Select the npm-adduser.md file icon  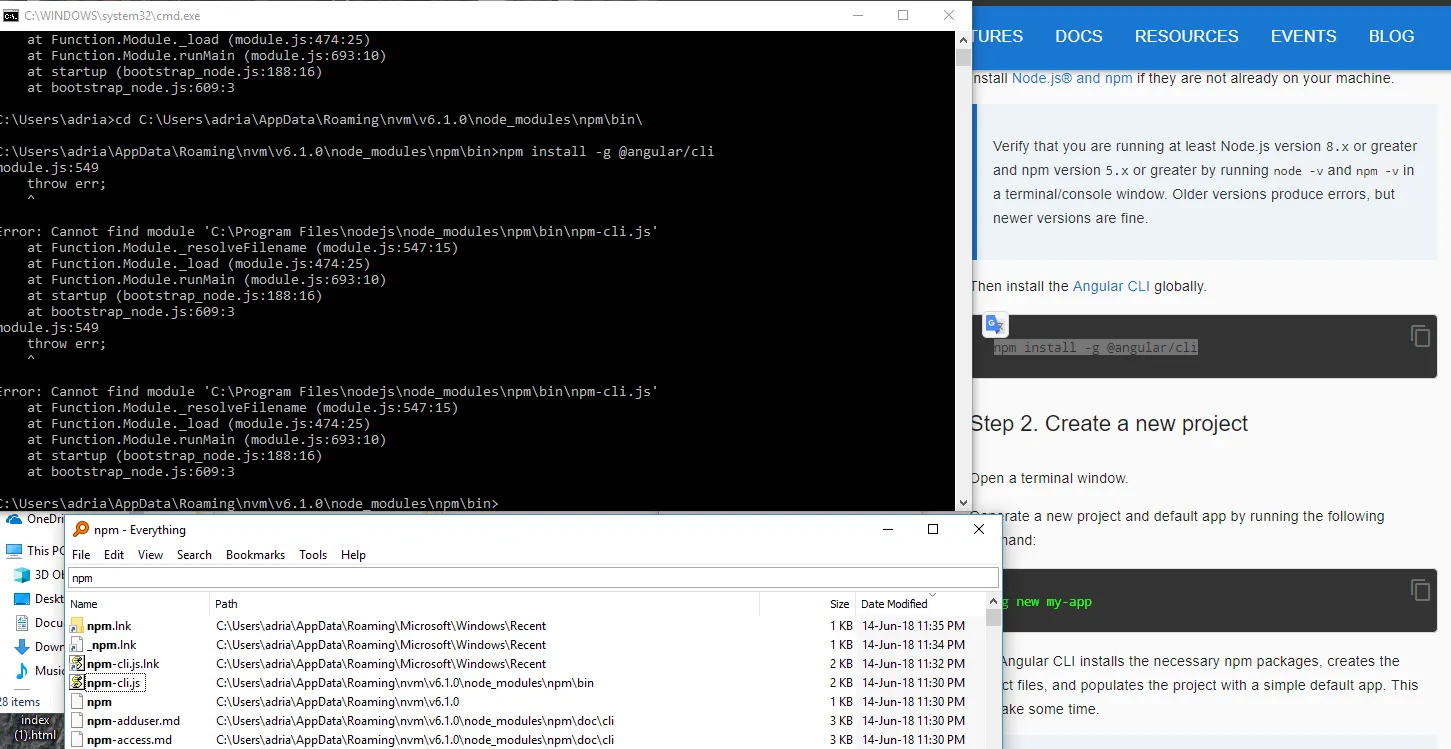pyautogui.click(x=77, y=721)
